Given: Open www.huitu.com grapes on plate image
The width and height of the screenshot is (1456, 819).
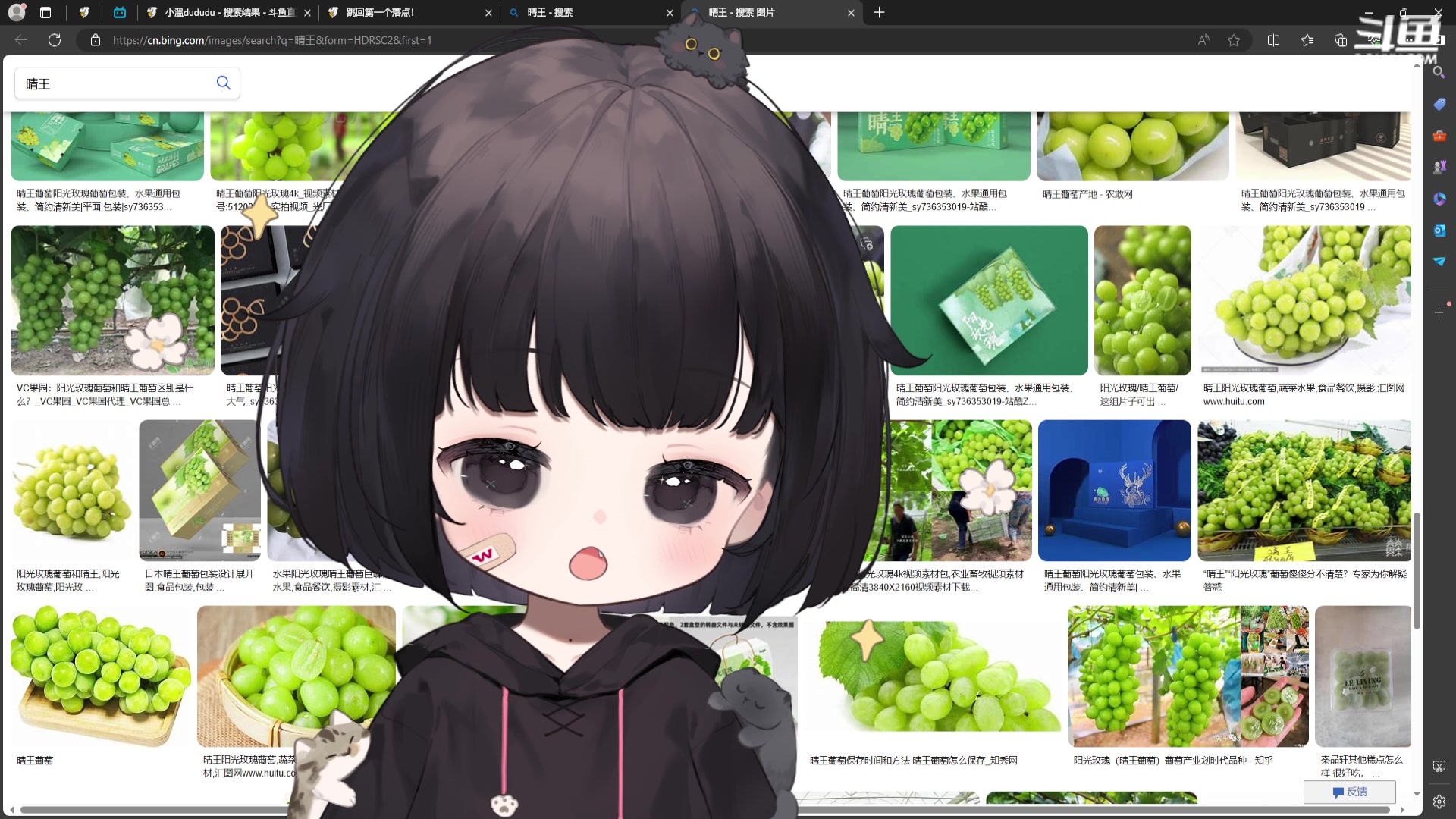Looking at the screenshot, I should (1304, 300).
